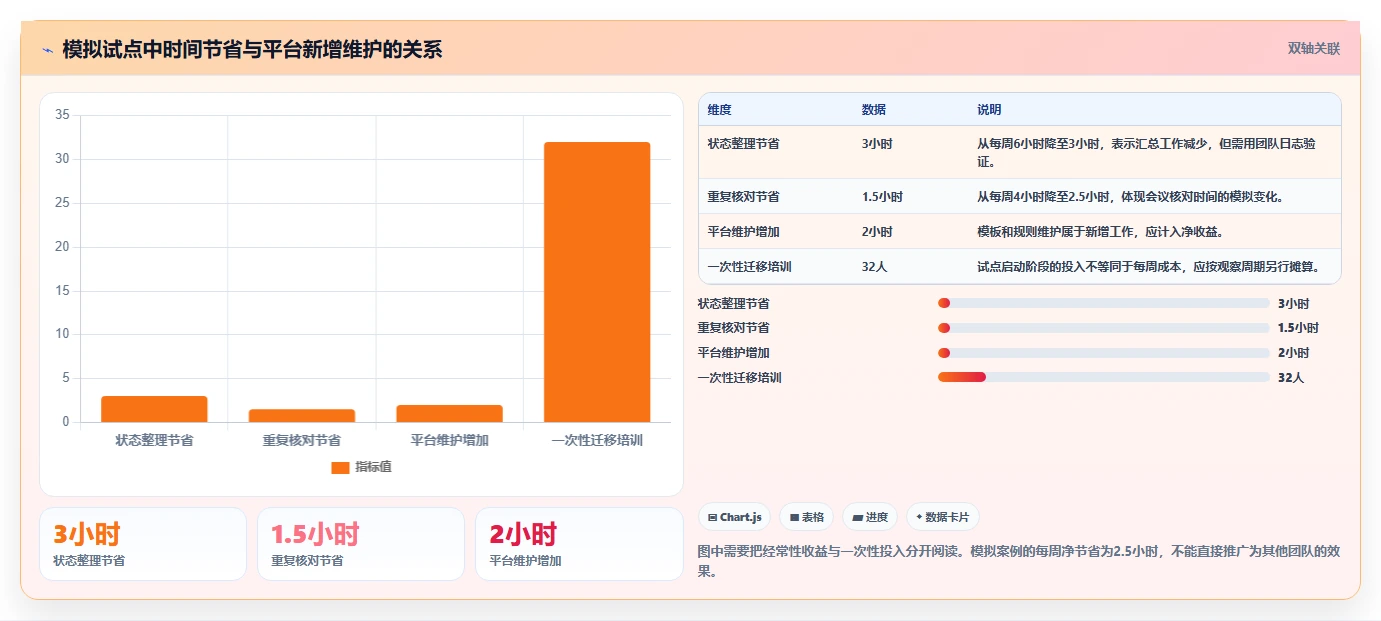Click the 平台维护增加 bar in the chart
This screenshot has width=1381, height=621.
coord(449,413)
